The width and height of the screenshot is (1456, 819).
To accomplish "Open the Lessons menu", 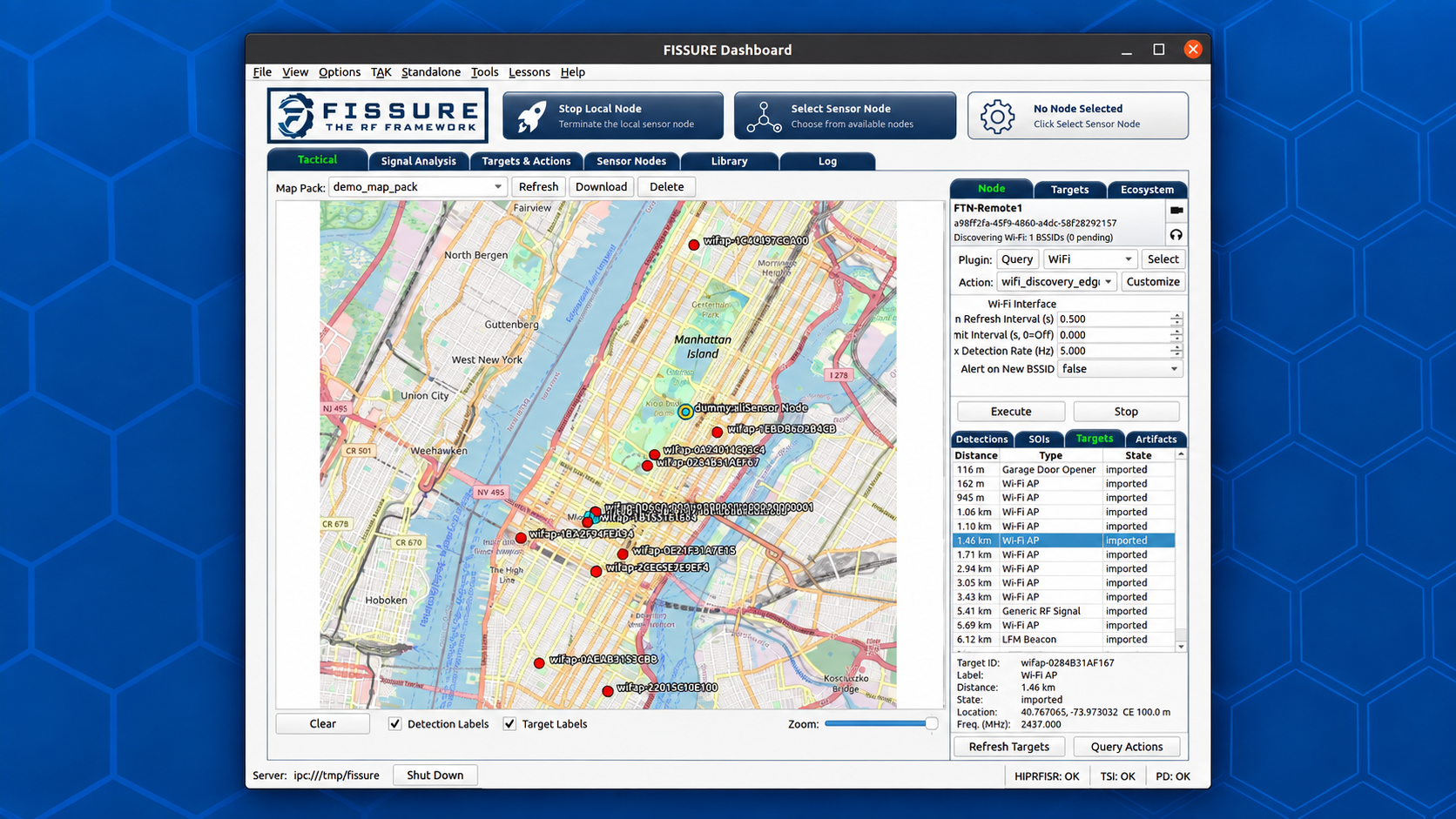I will 529,72.
